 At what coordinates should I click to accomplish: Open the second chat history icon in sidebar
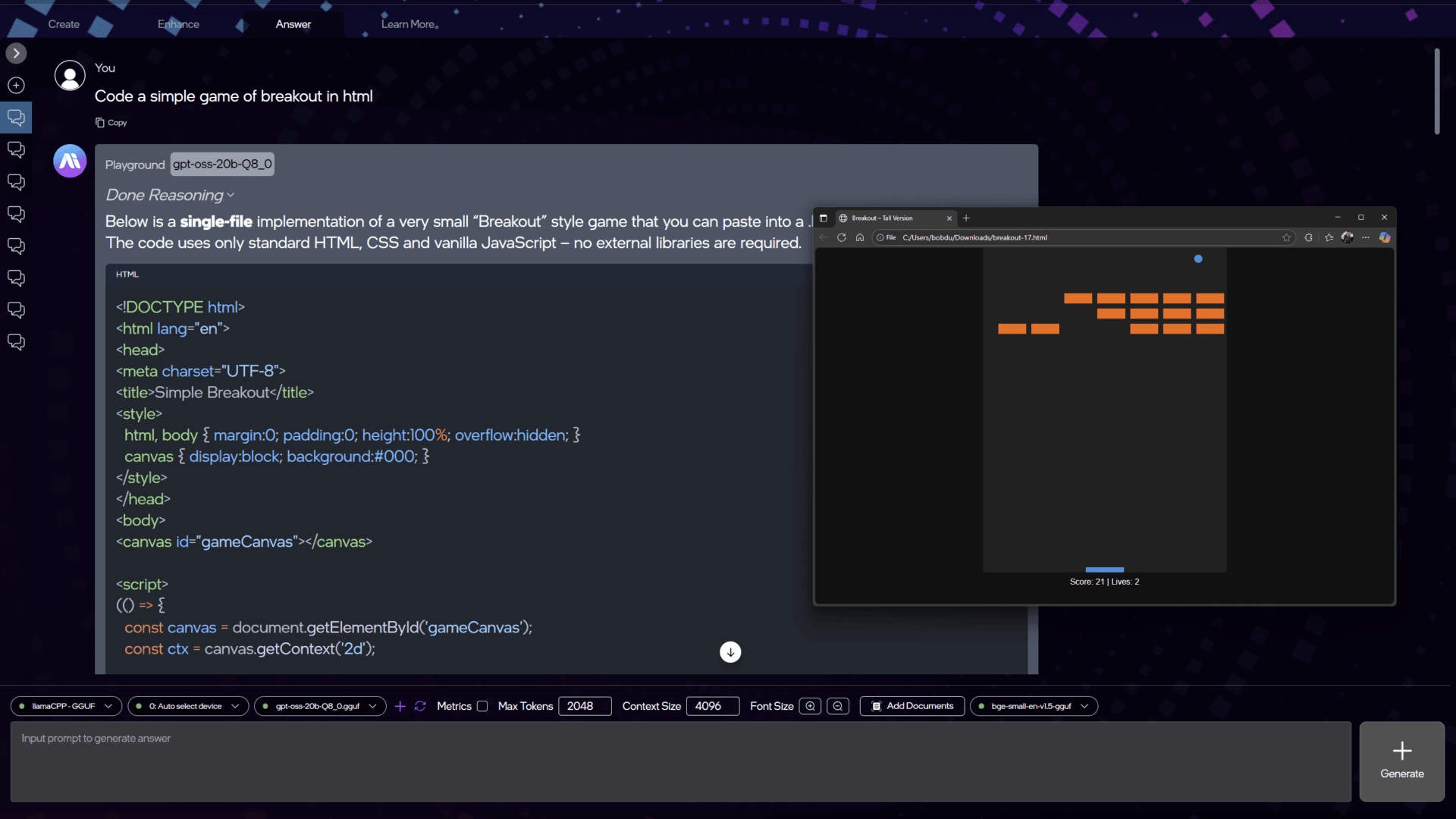16,150
